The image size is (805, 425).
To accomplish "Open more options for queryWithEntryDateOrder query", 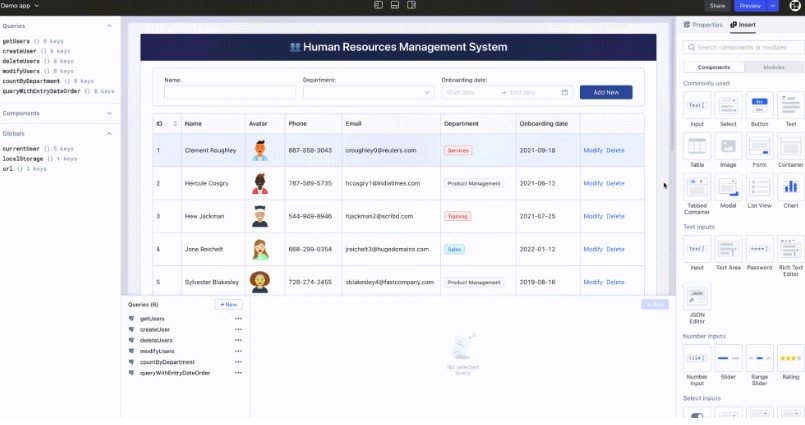I will [238, 373].
